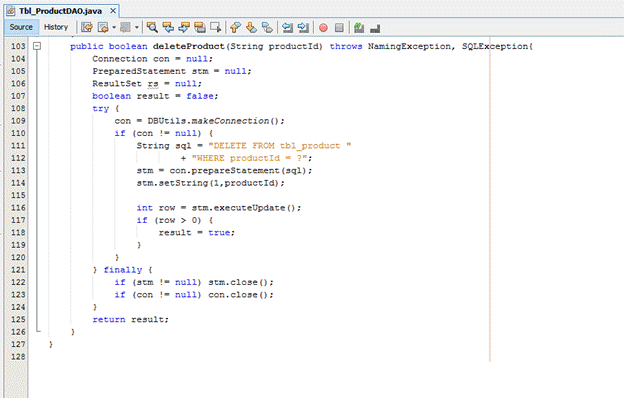The height and width of the screenshot is (398, 624).
Task: Go to Find Next Occurrence icon
Action: pos(184,27)
